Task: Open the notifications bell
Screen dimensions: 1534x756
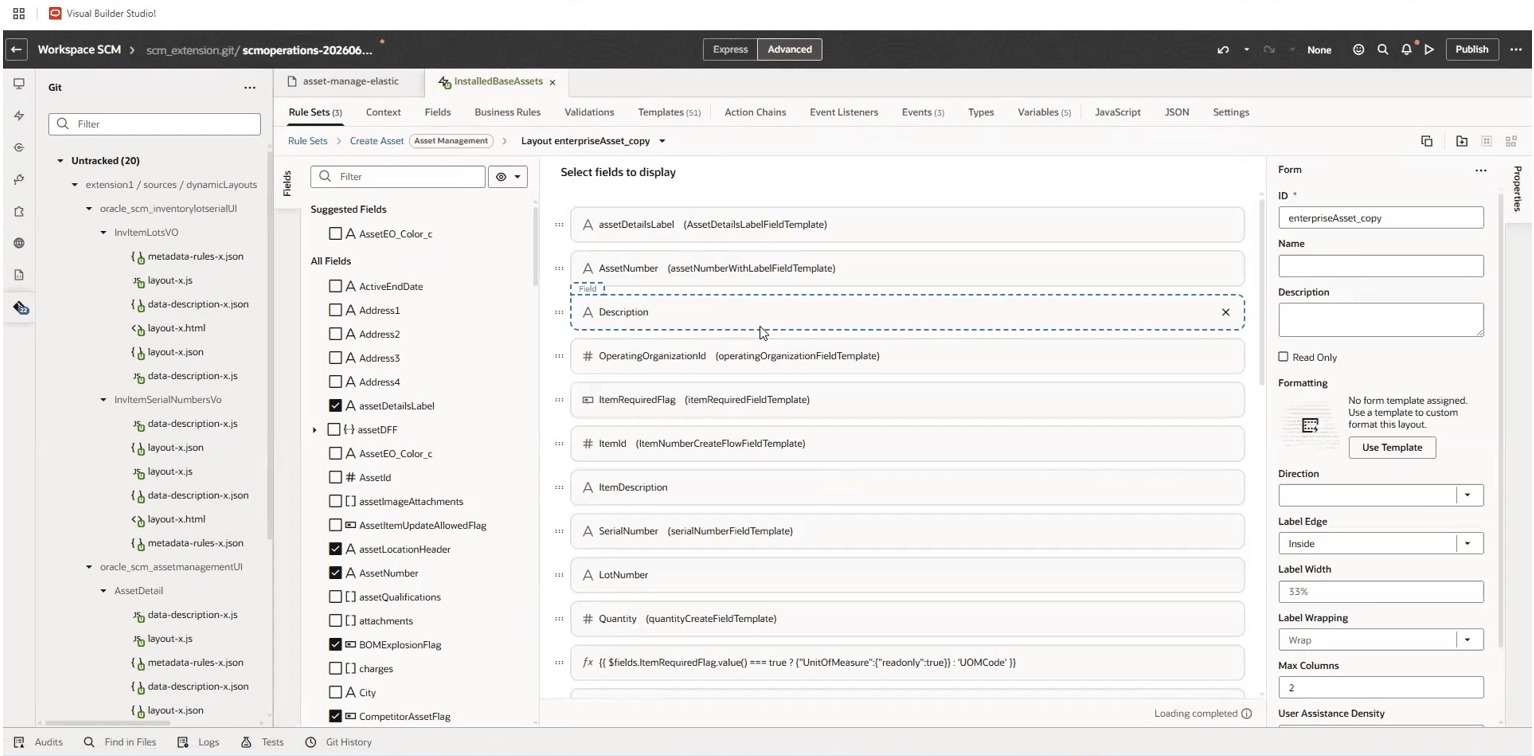Action: [1406, 50]
